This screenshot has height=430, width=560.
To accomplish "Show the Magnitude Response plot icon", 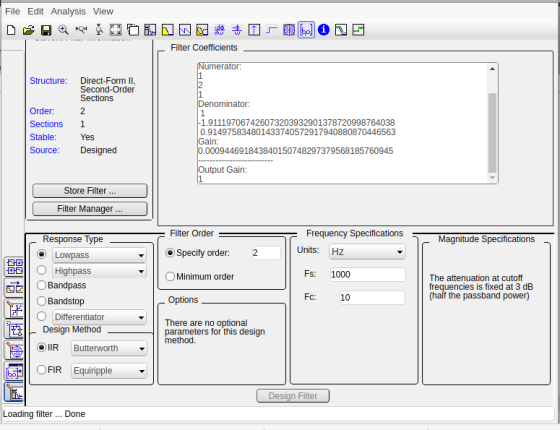I will [168, 30].
